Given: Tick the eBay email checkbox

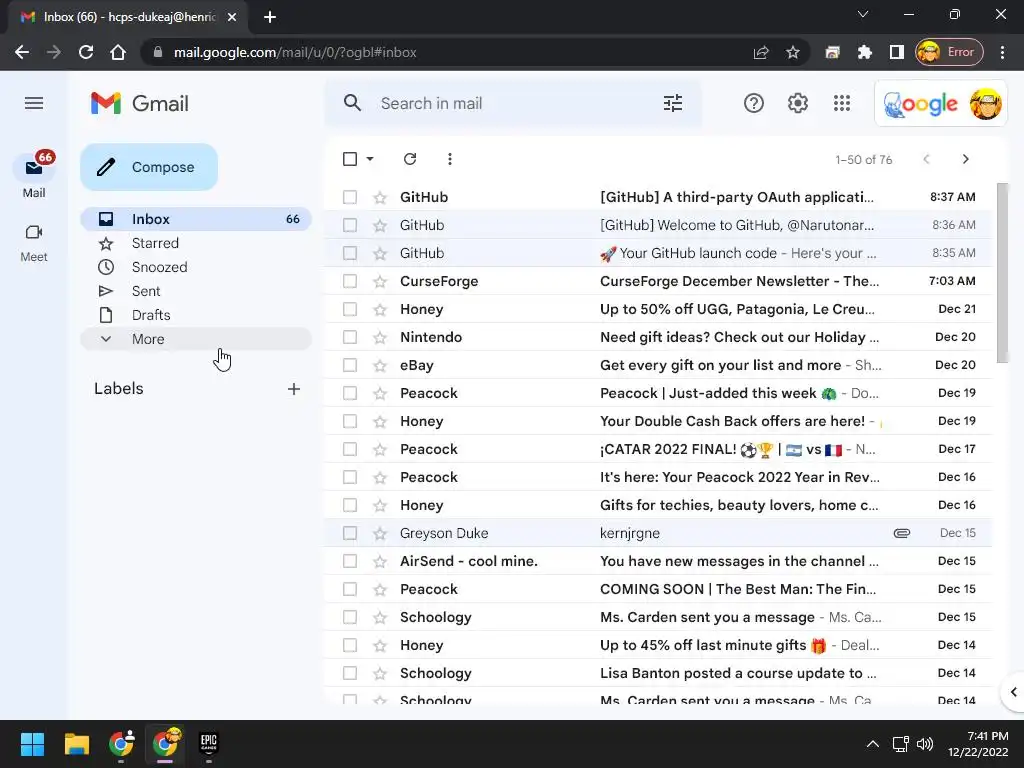Looking at the screenshot, I should (x=350, y=366).
